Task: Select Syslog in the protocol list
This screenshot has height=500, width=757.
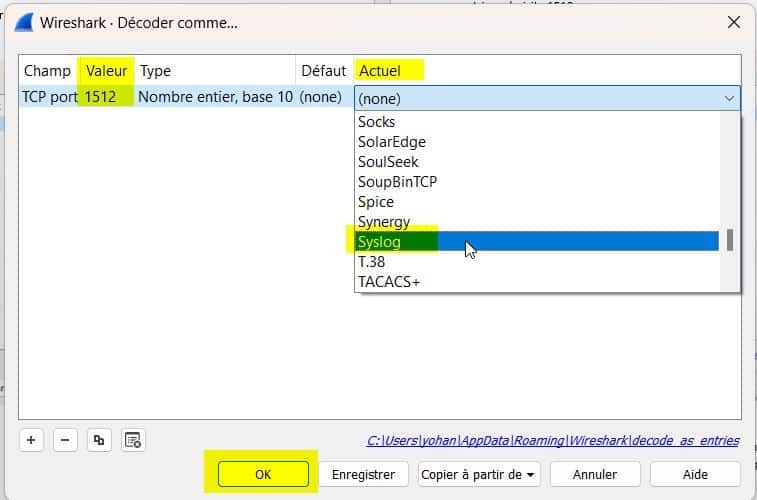Action: tap(536, 241)
